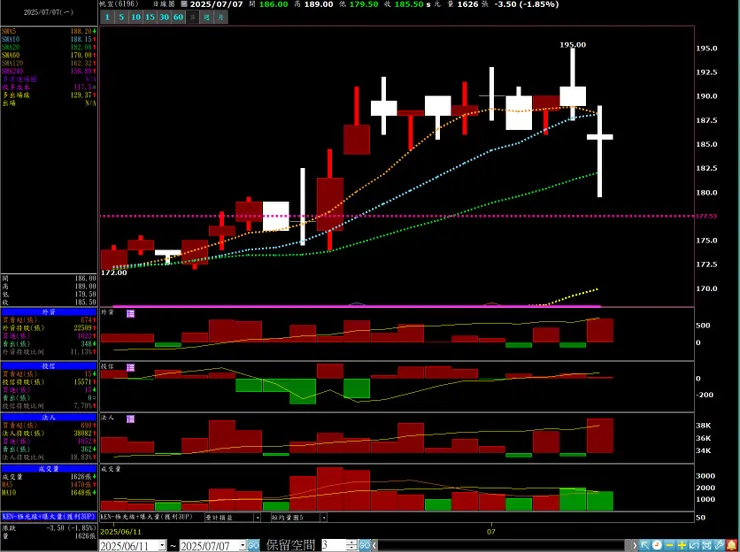Open the 累計損益 dropdown
Screen dimensions: 740x552
tap(257, 518)
